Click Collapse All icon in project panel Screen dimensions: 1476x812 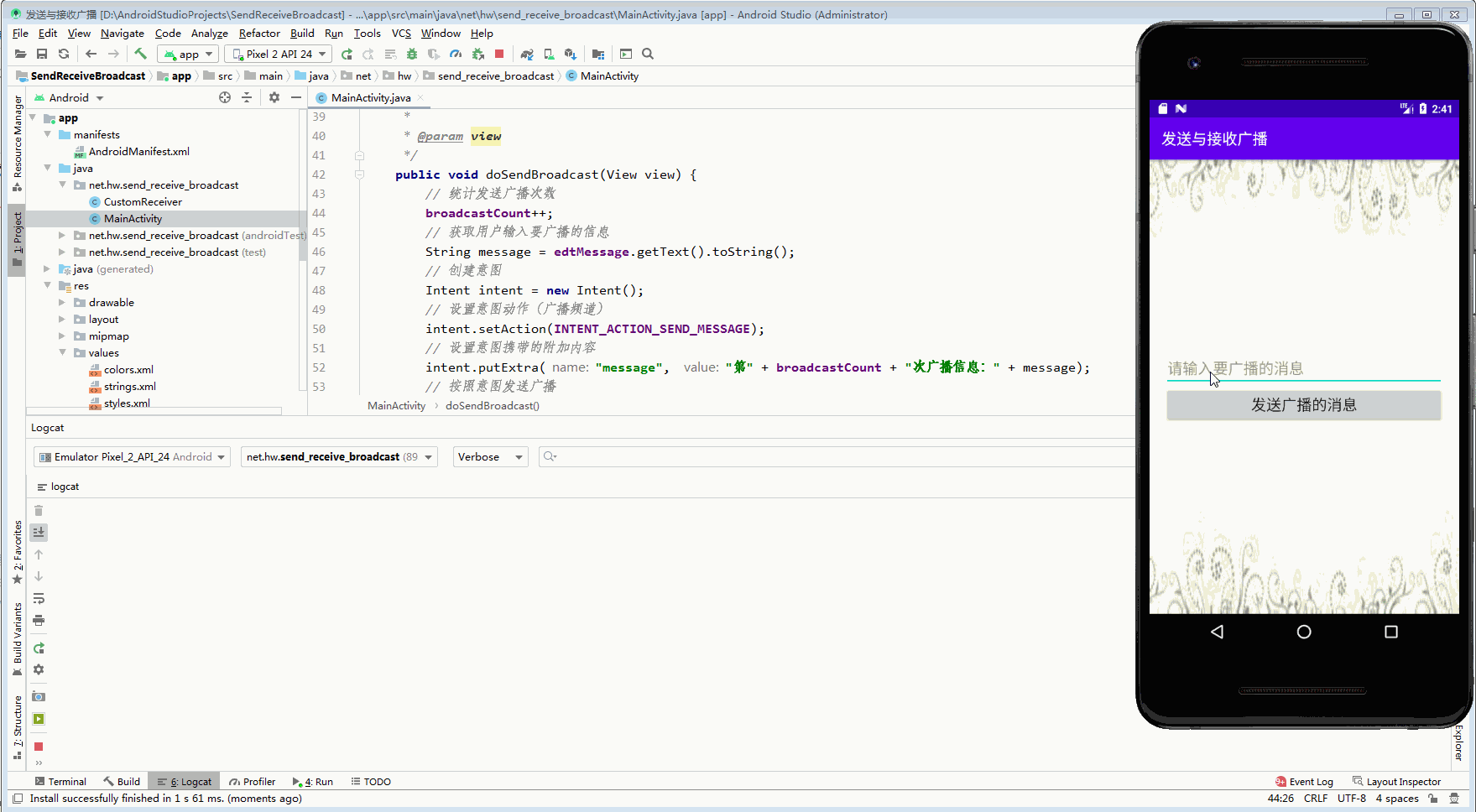pos(247,97)
